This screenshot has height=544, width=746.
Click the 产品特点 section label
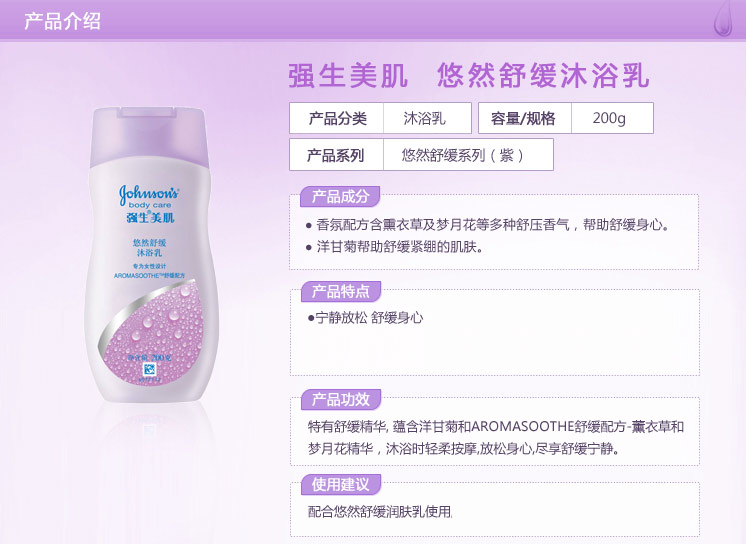click(x=341, y=291)
